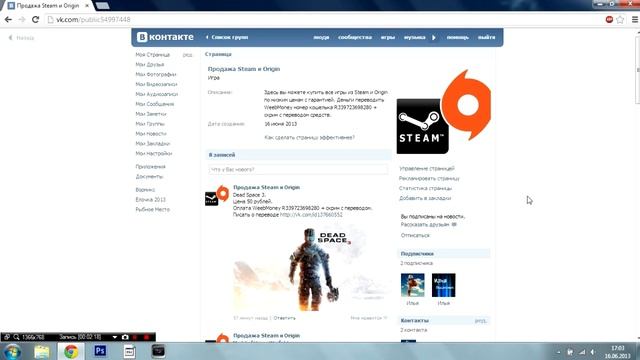640x360 pixels.
Task: Click the volume icon in system tray
Action: (x=593, y=352)
